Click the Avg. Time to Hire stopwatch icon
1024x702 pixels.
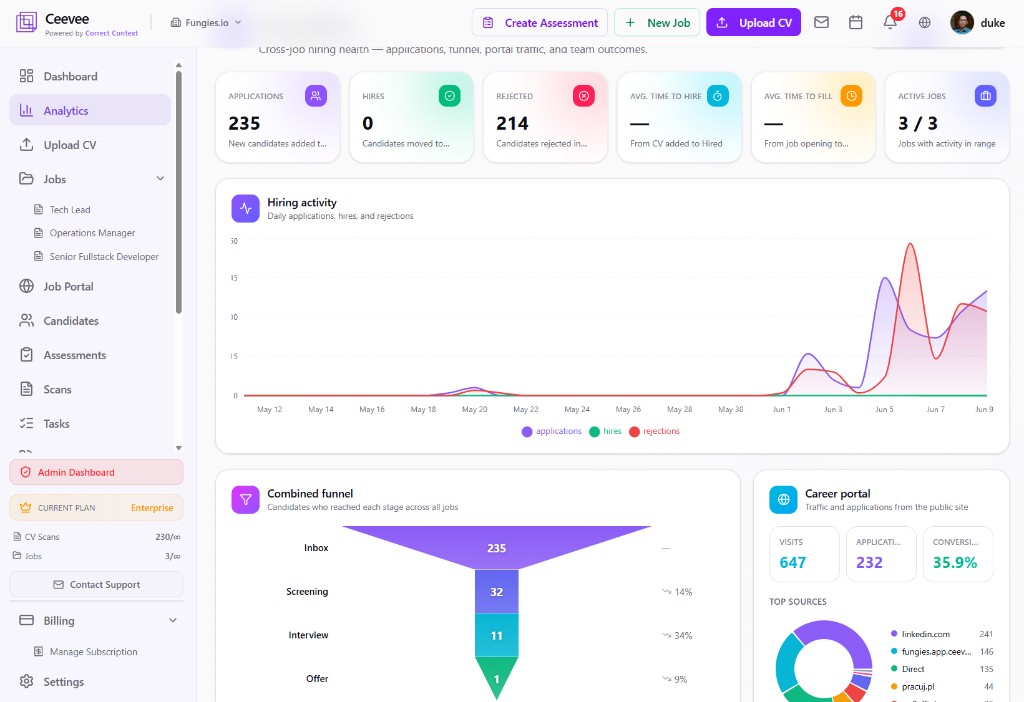click(718, 96)
